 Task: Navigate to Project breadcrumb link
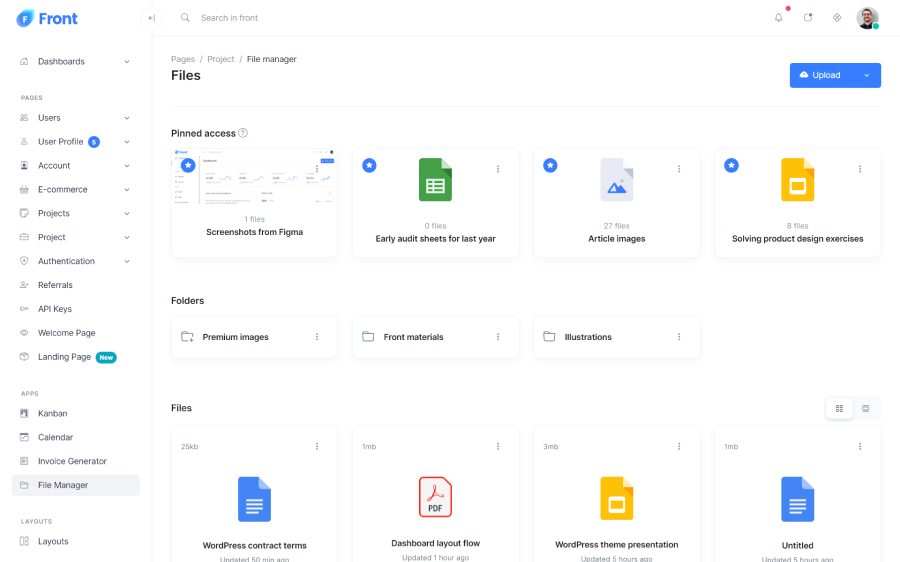[221, 59]
